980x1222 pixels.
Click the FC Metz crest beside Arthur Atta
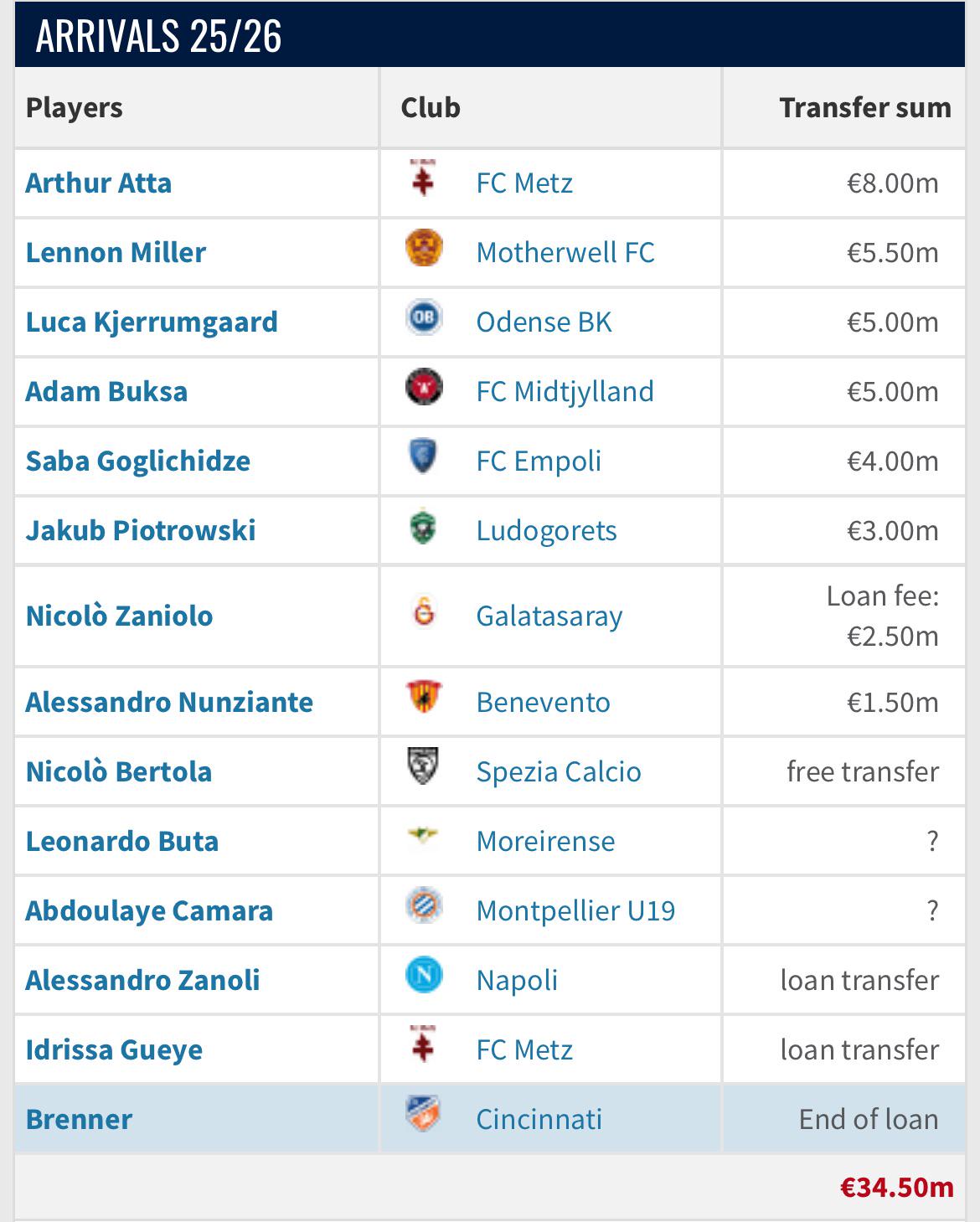click(424, 178)
